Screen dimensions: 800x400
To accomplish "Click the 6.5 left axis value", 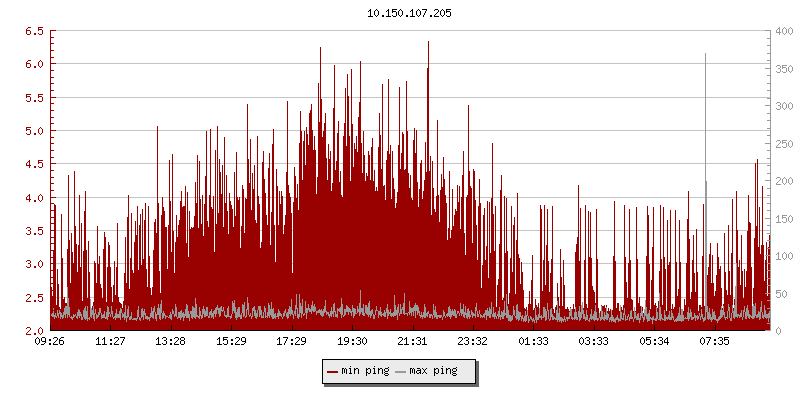I will tap(33, 31).
